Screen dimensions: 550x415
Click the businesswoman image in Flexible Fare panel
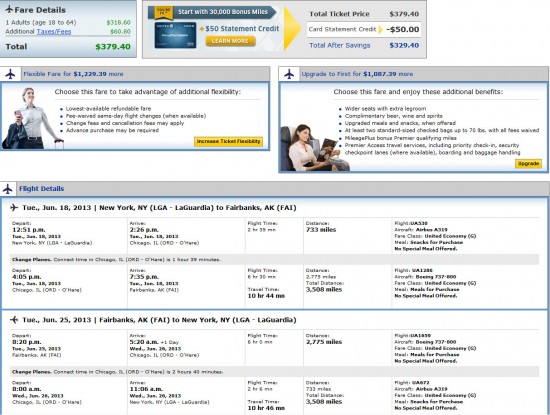(x=32, y=118)
